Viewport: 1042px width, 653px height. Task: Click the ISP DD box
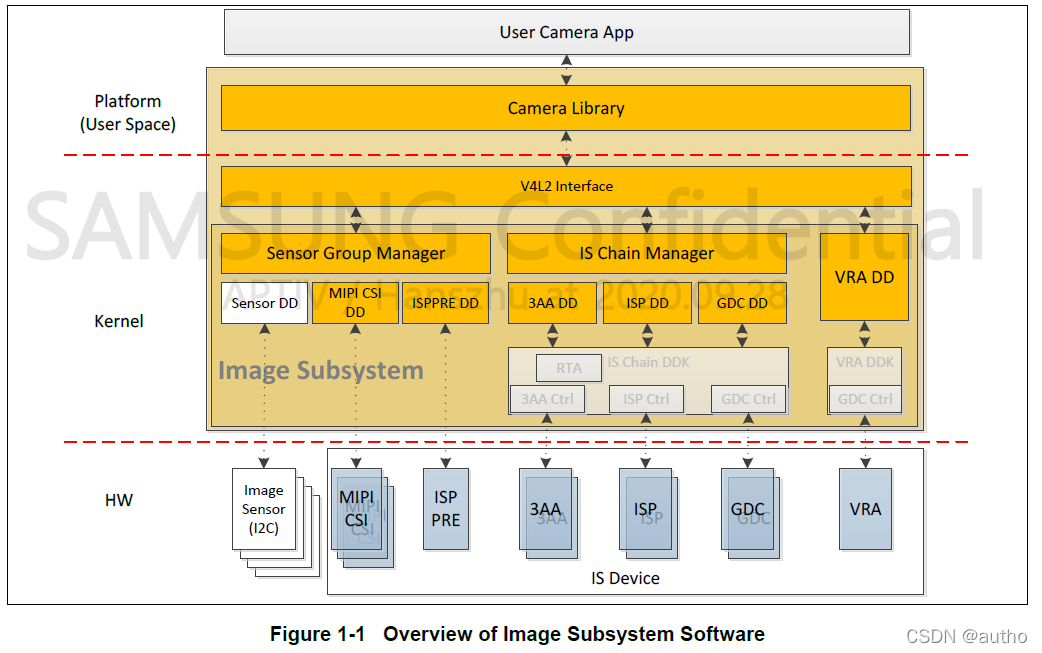pyautogui.click(x=647, y=303)
